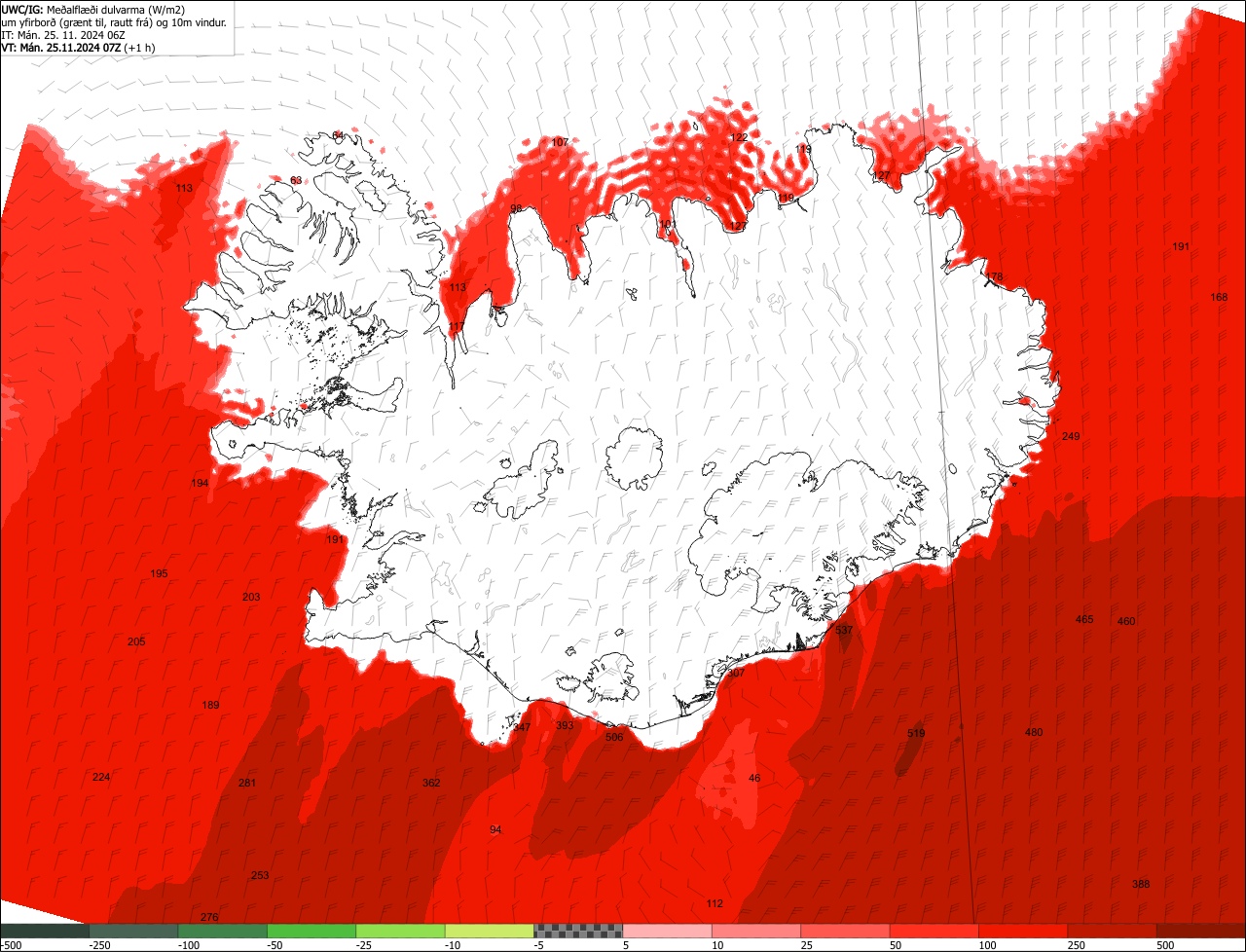Click the map value '388'

[x=1141, y=884]
